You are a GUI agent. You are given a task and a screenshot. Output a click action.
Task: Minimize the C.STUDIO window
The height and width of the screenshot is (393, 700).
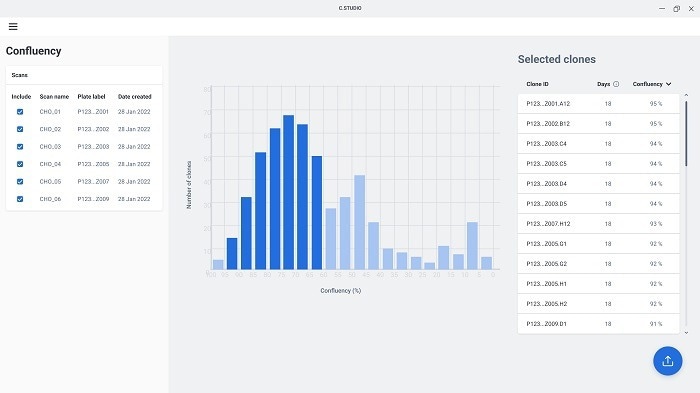click(662, 8)
